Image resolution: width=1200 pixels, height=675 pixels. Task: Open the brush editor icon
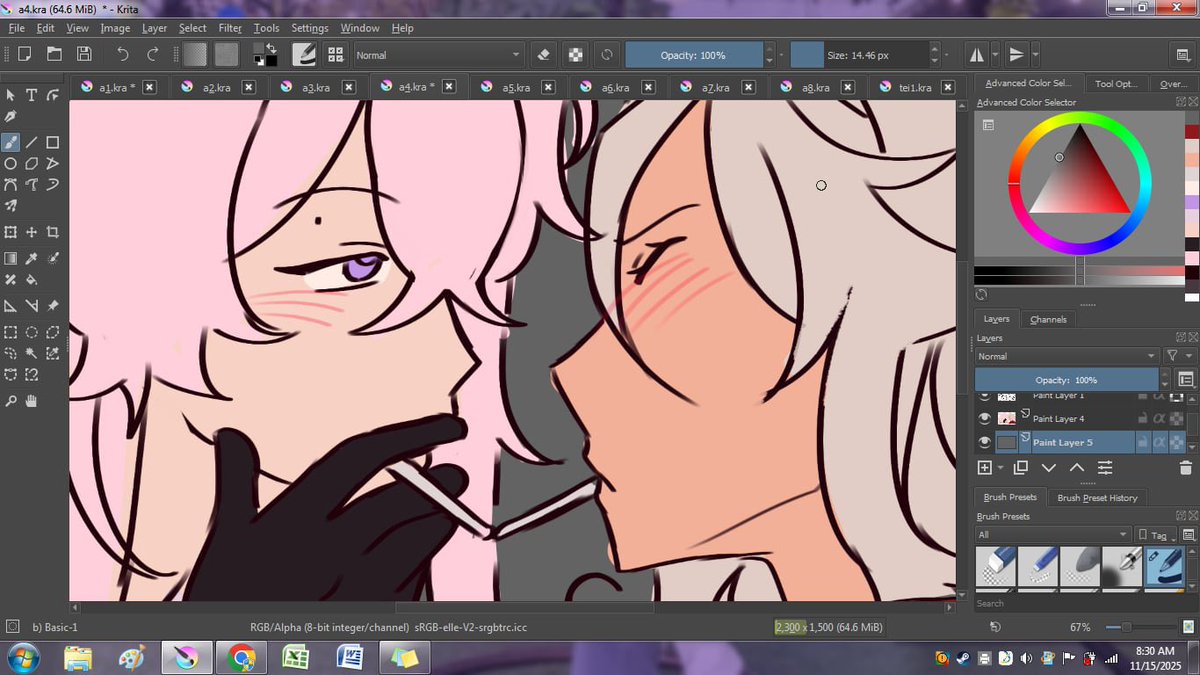(x=304, y=54)
